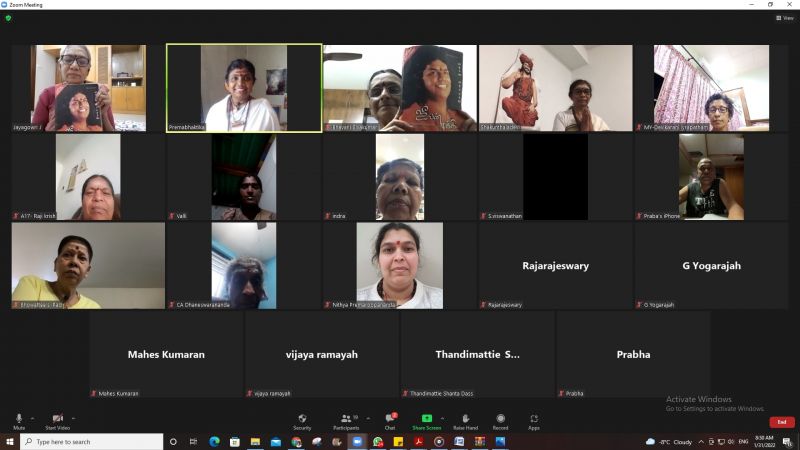Expand the audio options arrow beside Mute
Image resolution: width=800 pixels, height=450 pixels.
pos(32,418)
